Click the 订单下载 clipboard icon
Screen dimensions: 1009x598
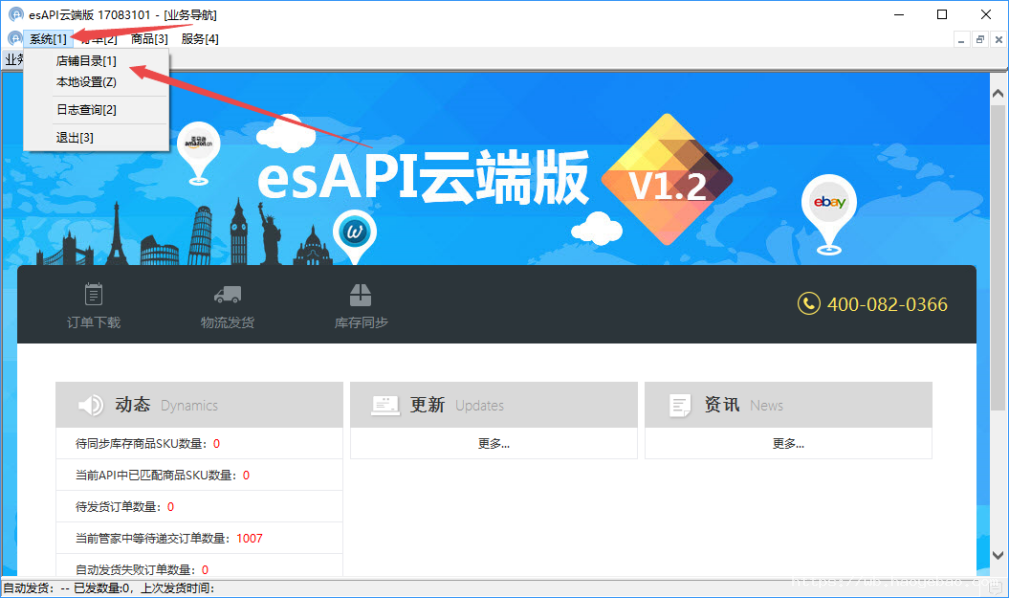pyautogui.click(x=93, y=295)
